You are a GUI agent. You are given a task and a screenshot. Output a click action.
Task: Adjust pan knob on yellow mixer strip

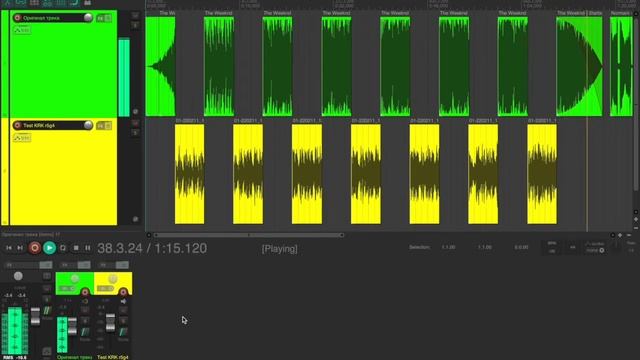click(x=113, y=279)
